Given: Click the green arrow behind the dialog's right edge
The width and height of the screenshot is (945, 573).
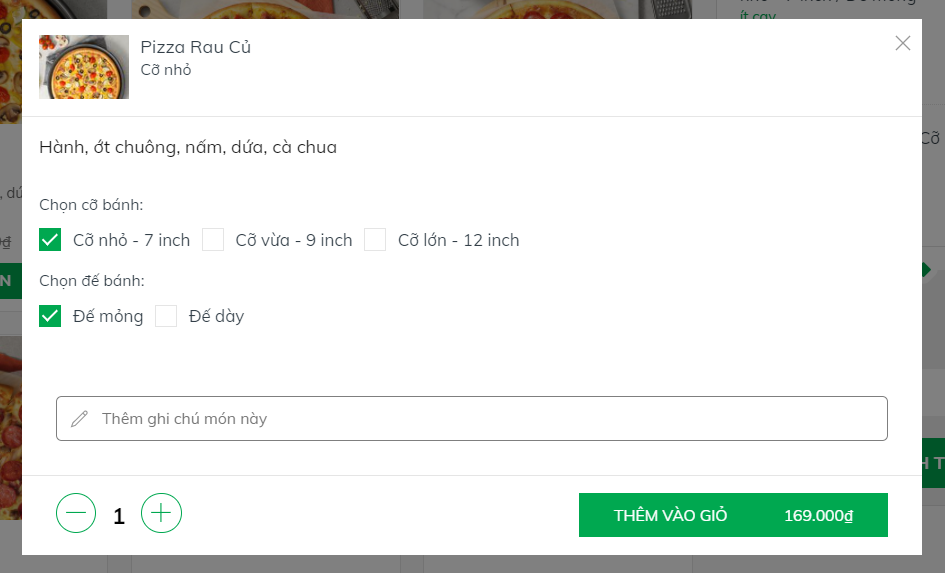Looking at the screenshot, I should coord(927,270).
